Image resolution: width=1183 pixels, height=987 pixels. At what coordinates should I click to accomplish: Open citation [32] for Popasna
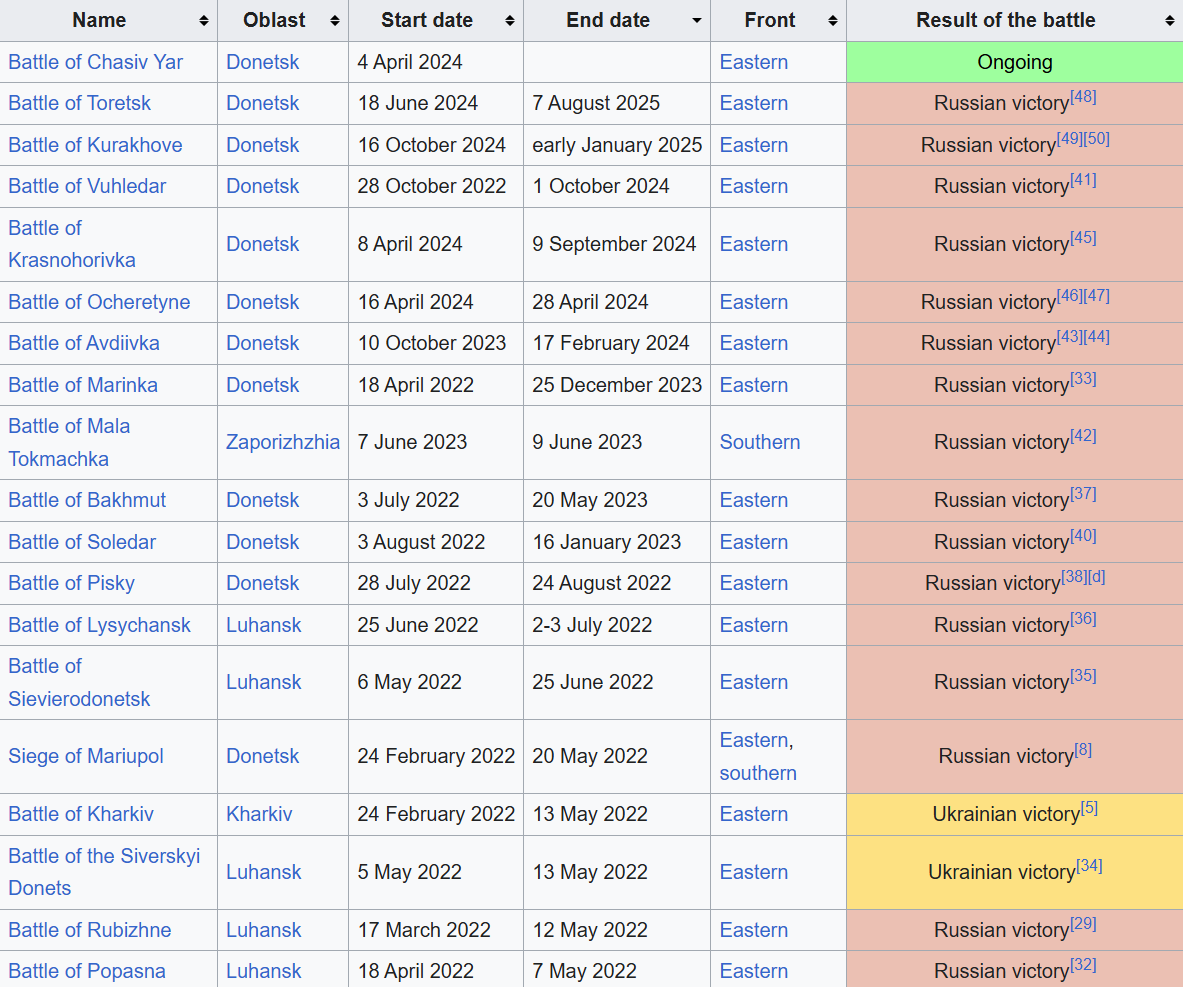pyautogui.click(x=1083, y=964)
